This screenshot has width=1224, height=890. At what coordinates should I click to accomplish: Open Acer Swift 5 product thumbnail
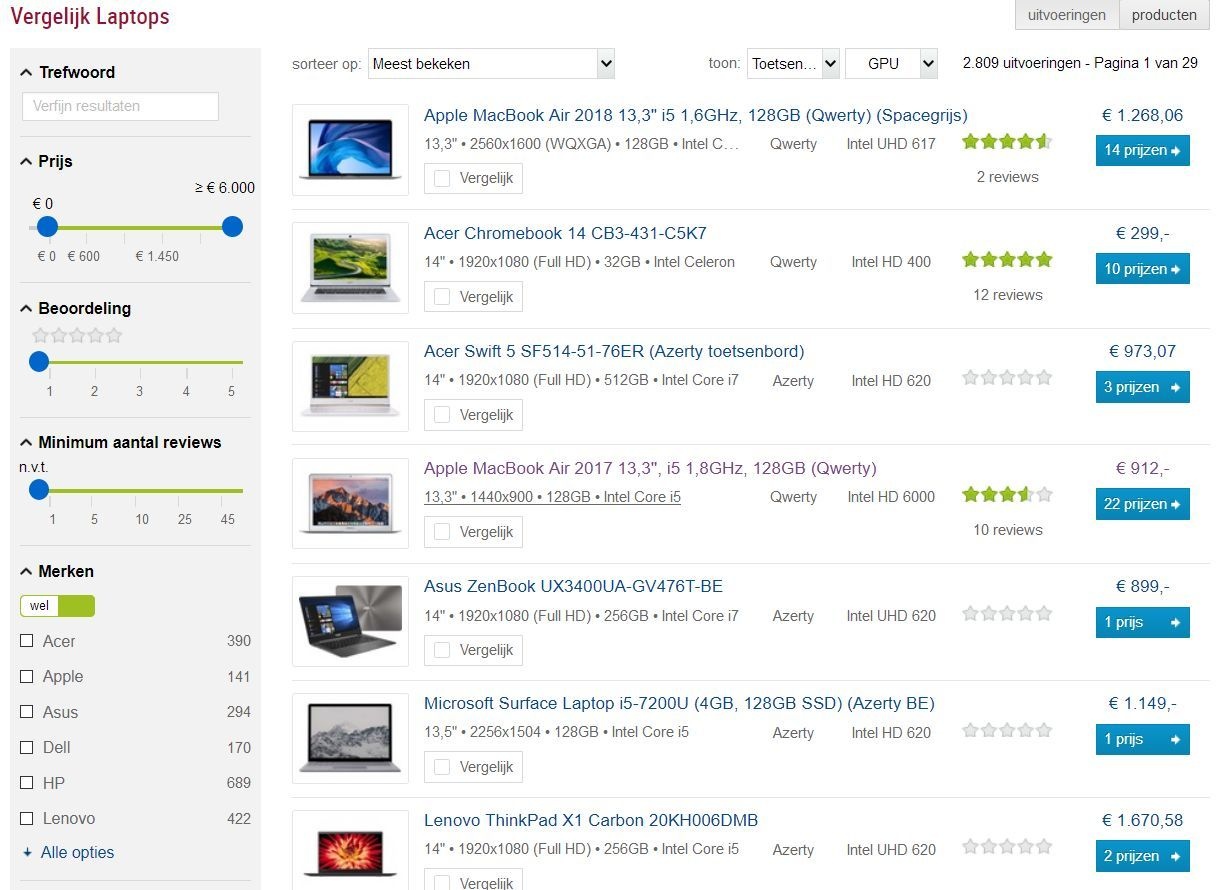(350, 386)
